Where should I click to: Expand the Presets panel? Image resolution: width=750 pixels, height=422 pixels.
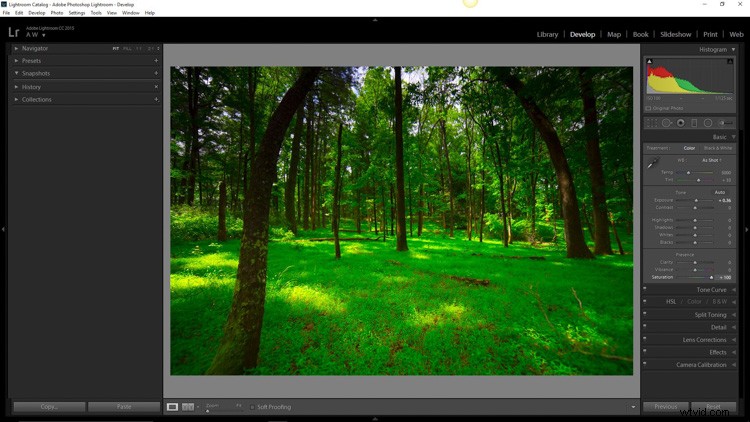point(16,61)
